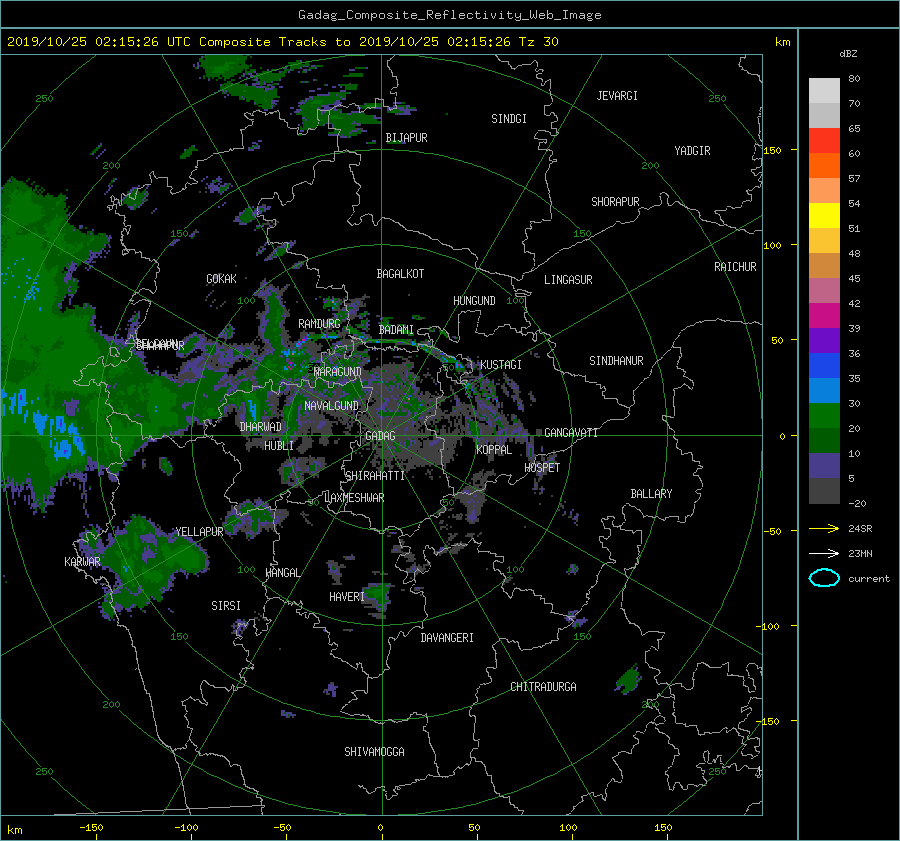900x841 pixels.
Task: Select the 'DAVANGERI' city label
Action: pyautogui.click(x=447, y=638)
